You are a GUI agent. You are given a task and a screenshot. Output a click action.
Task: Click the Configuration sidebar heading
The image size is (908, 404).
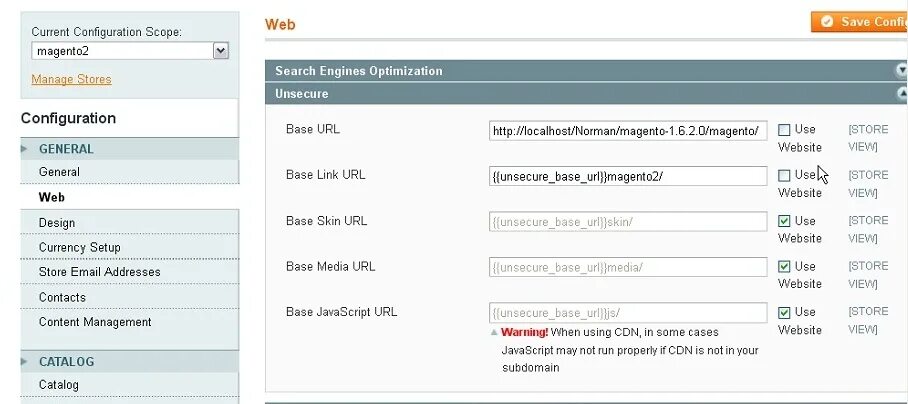click(68, 118)
